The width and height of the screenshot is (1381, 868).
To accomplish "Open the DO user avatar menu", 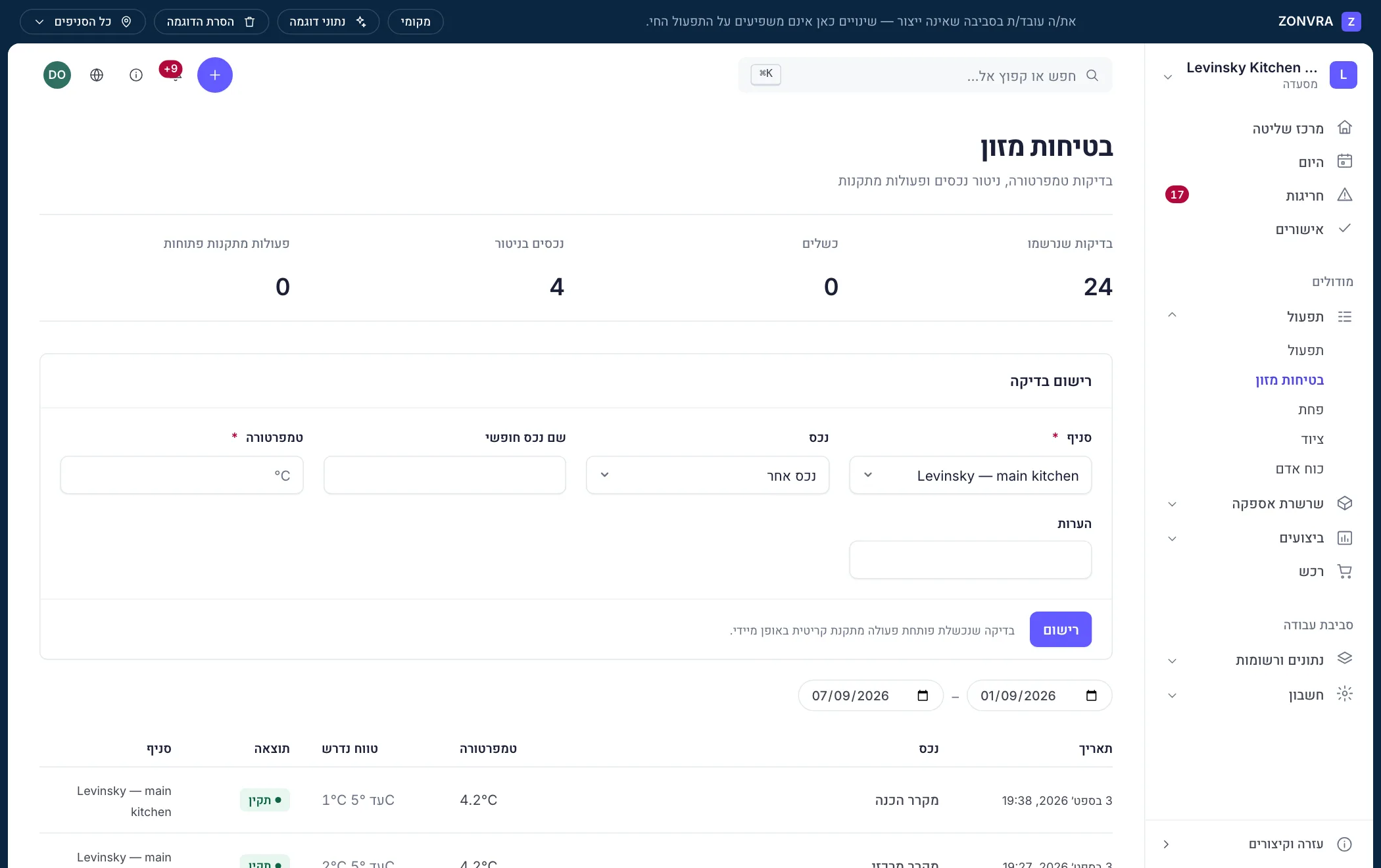I will pos(57,75).
